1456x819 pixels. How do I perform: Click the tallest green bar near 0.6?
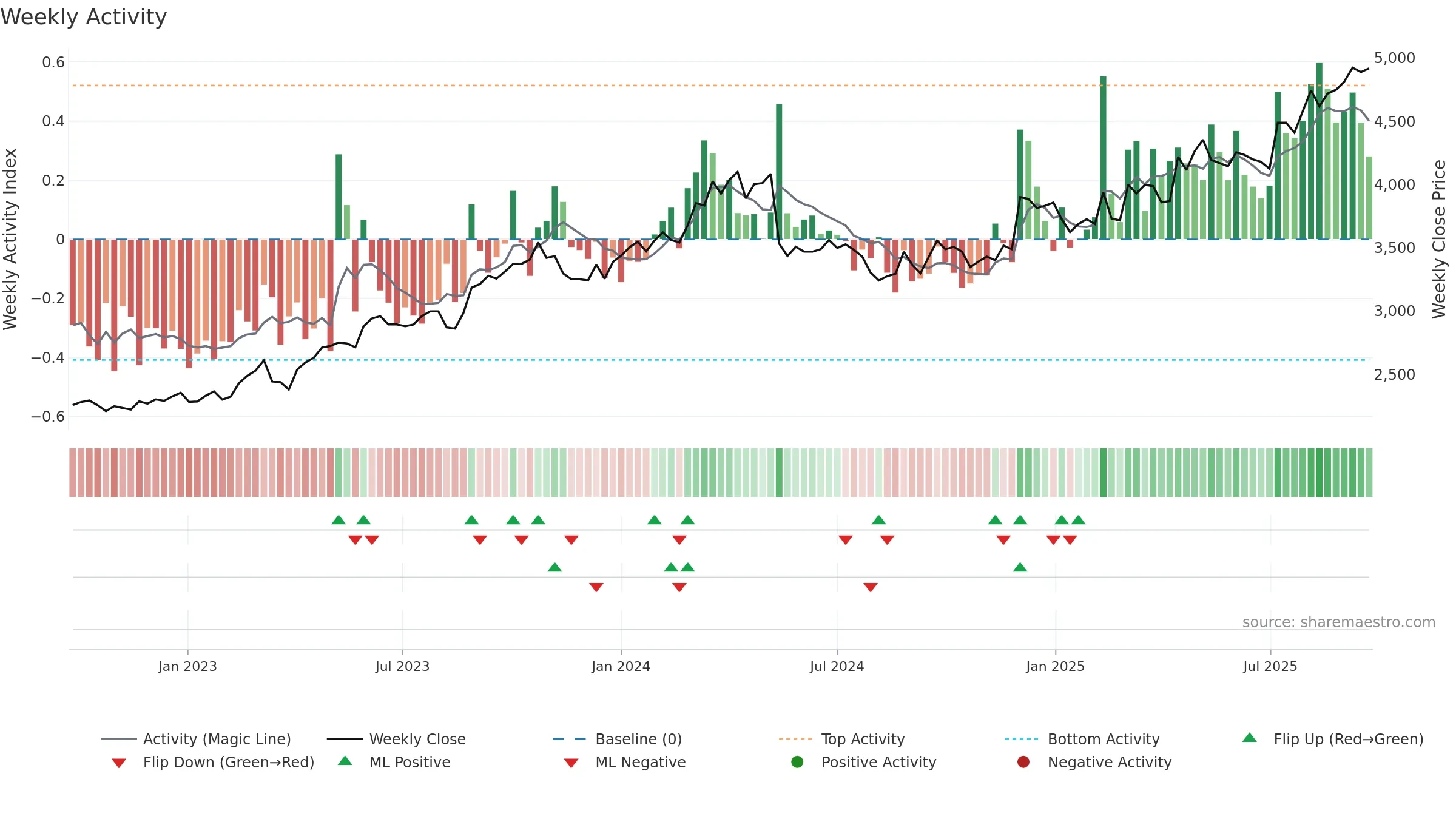click(x=1319, y=151)
